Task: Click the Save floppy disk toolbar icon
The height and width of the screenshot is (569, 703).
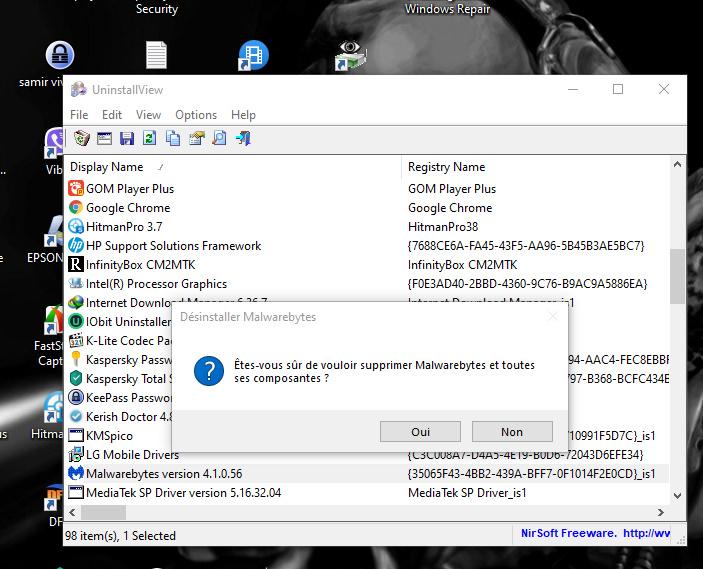Action: (x=127, y=138)
